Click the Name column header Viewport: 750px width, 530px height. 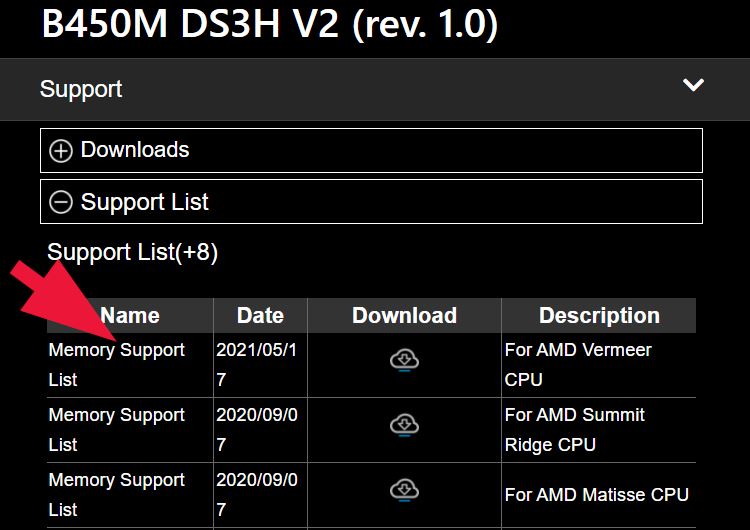[130, 316]
